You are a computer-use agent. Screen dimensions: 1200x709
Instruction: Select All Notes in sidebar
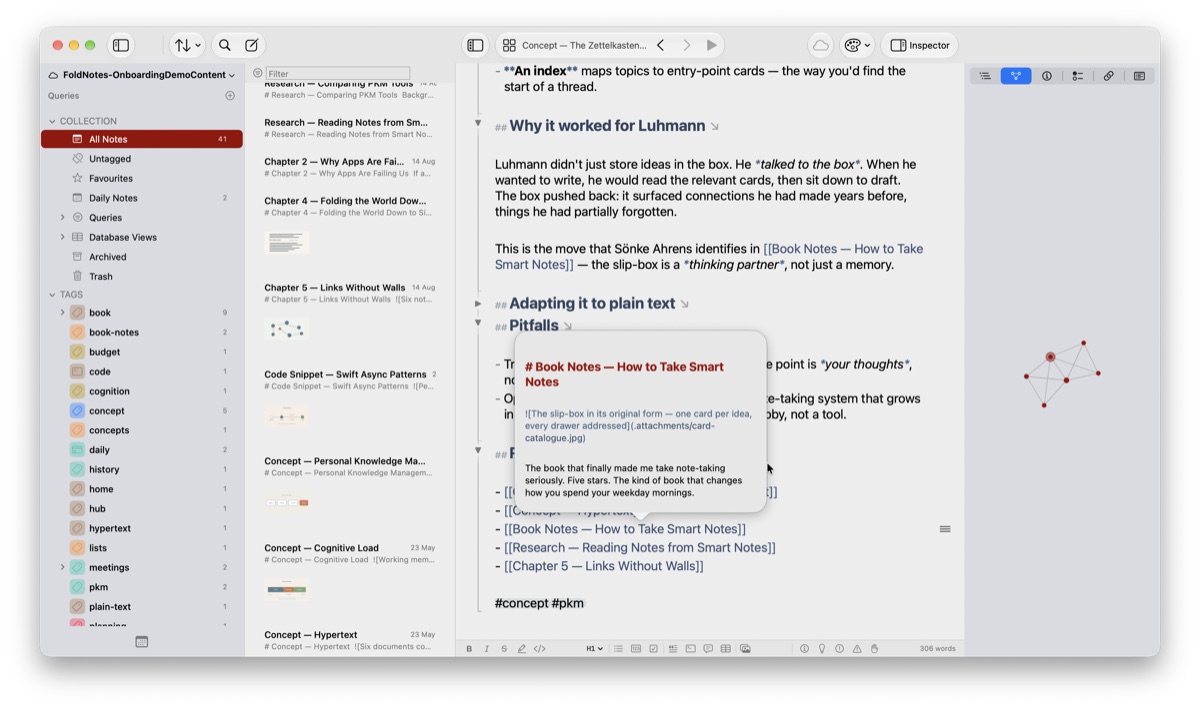[x=142, y=139]
